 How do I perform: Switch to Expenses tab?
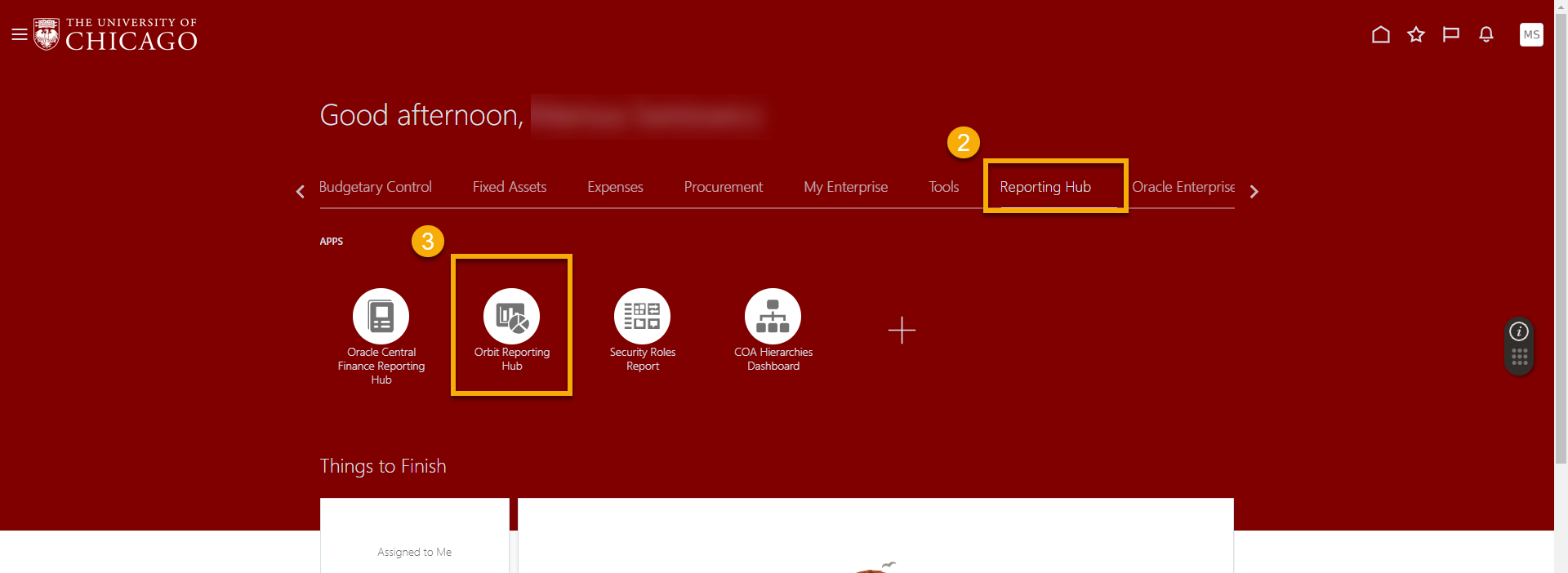pos(615,187)
